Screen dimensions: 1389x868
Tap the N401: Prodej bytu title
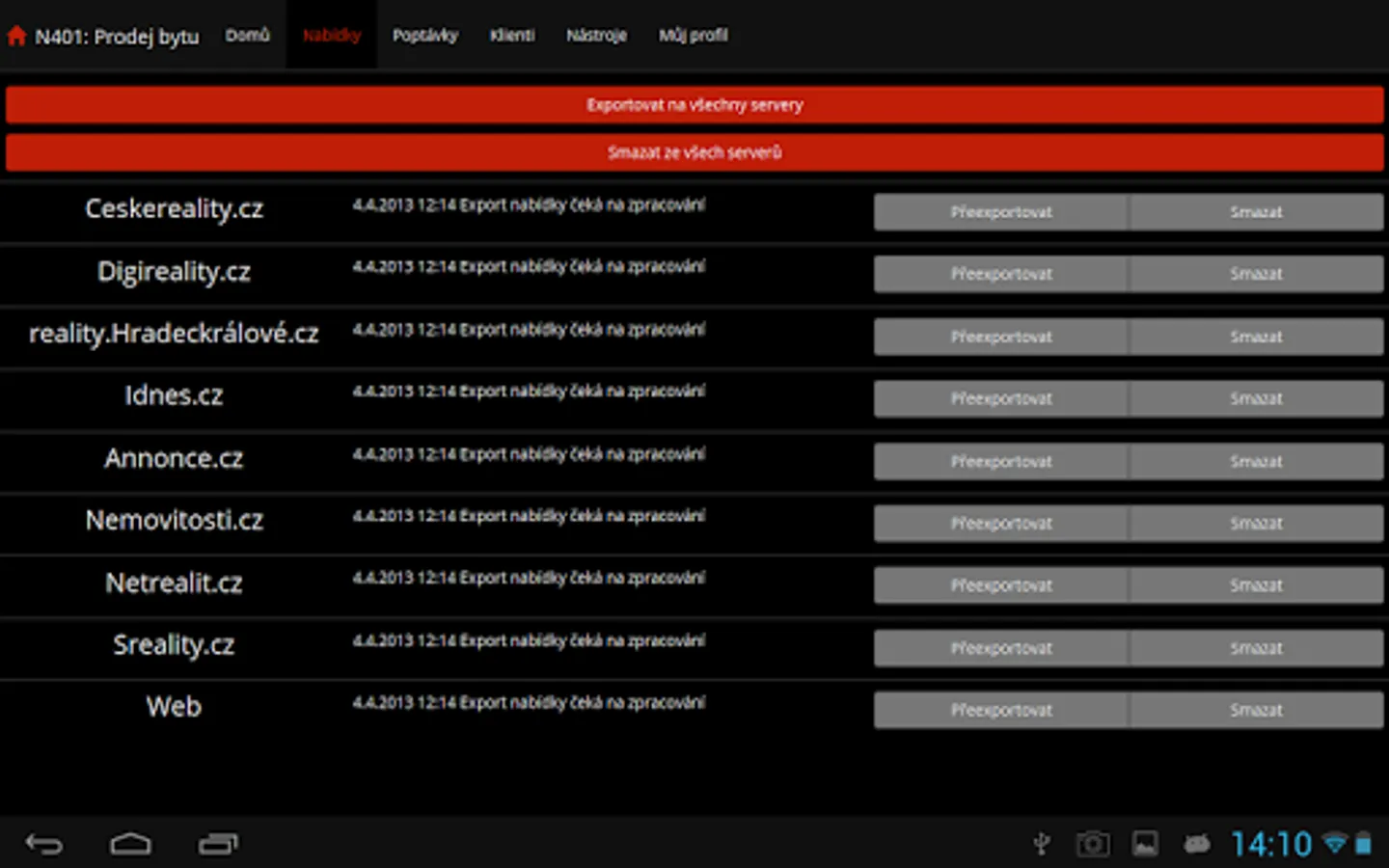point(117,37)
